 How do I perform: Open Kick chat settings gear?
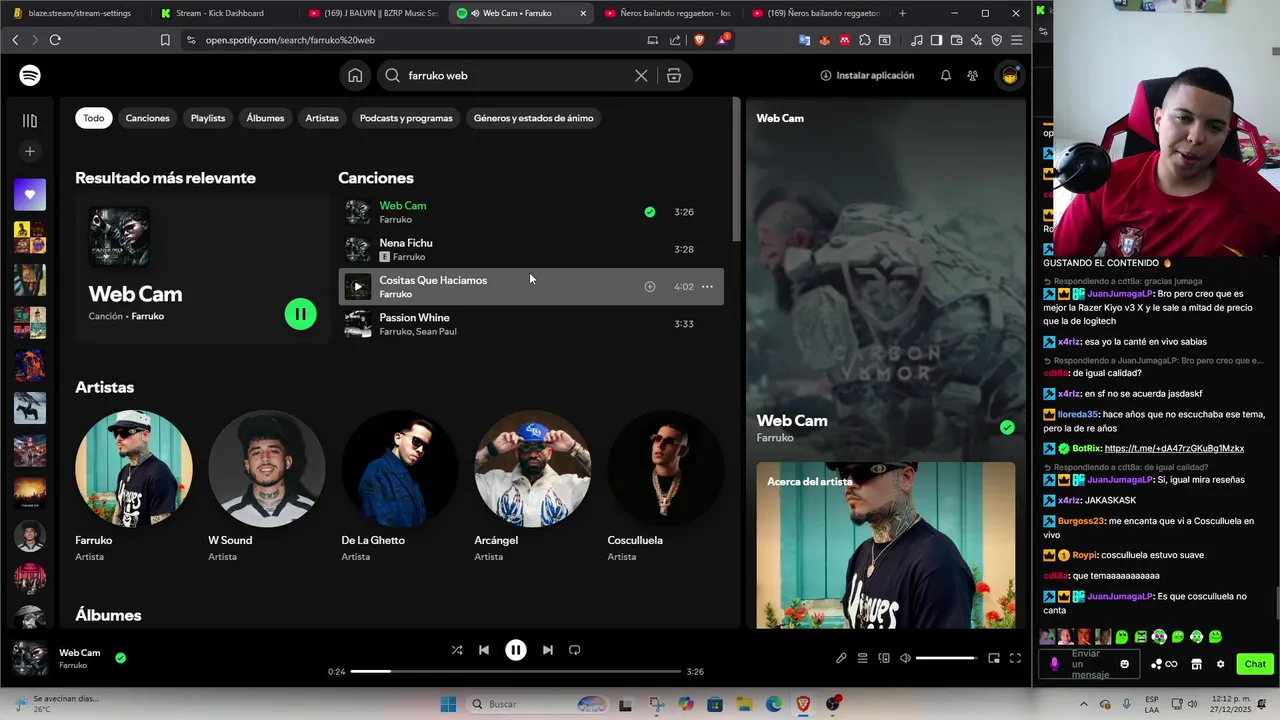tap(1220, 664)
